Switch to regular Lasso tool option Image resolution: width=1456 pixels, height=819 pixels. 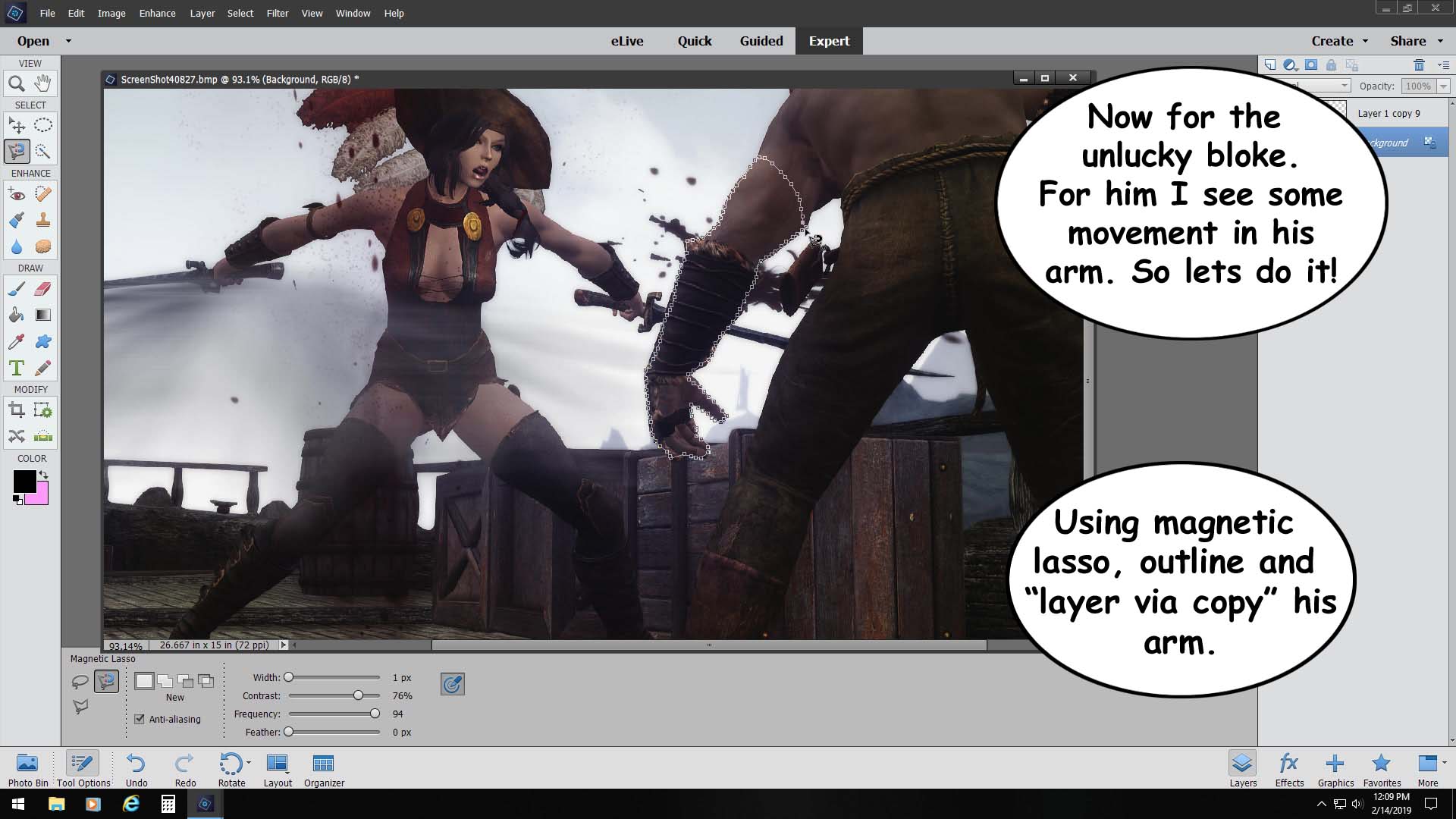point(80,682)
